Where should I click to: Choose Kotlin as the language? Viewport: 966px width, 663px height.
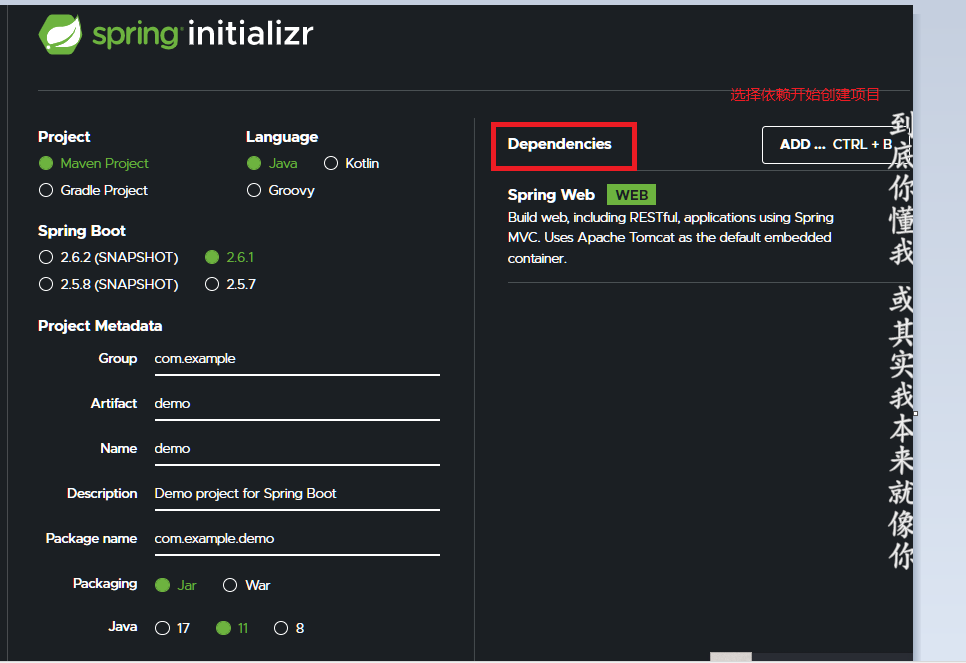[x=331, y=163]
